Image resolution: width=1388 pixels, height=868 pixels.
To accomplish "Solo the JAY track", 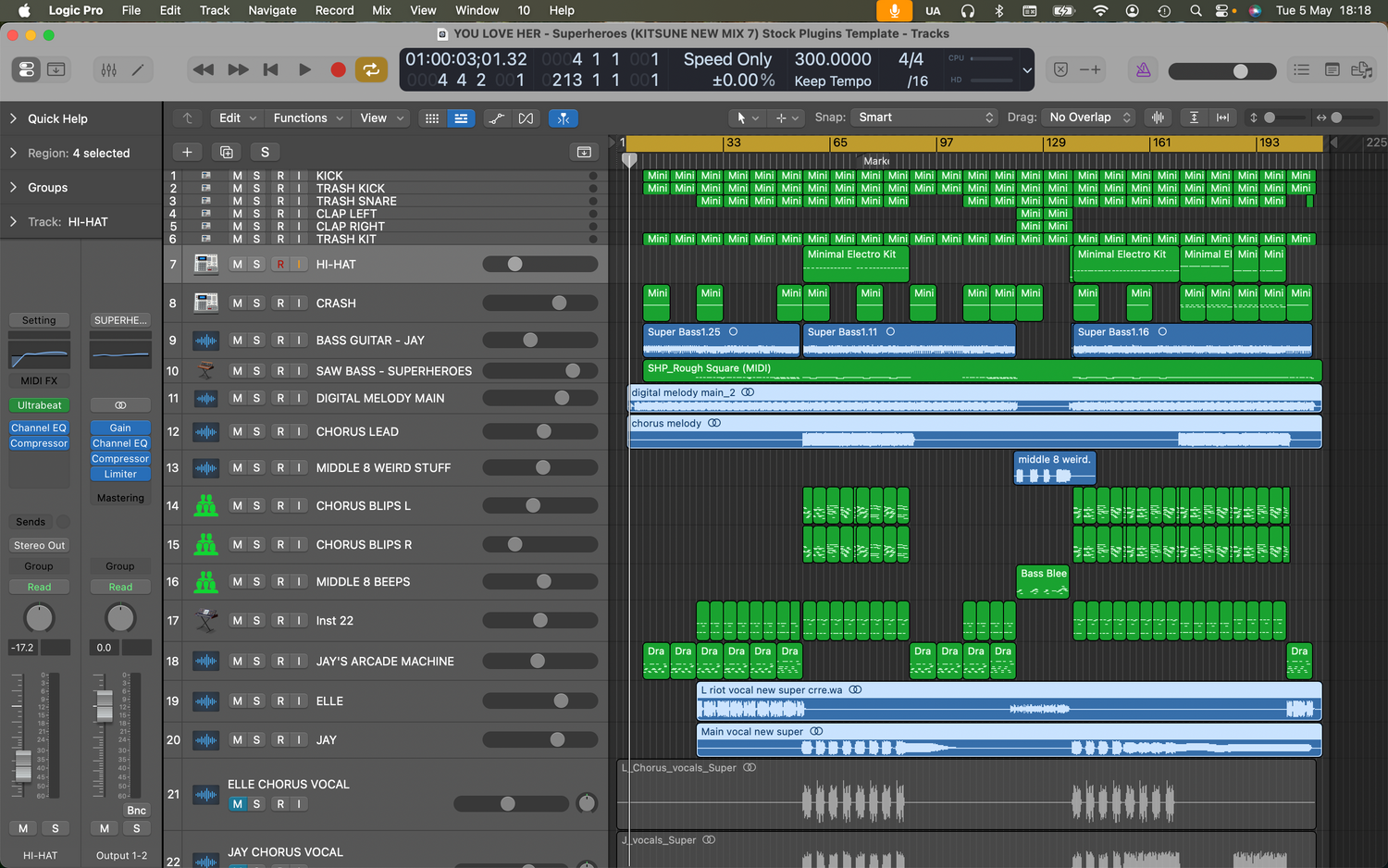I will click(x=256, y=740).
